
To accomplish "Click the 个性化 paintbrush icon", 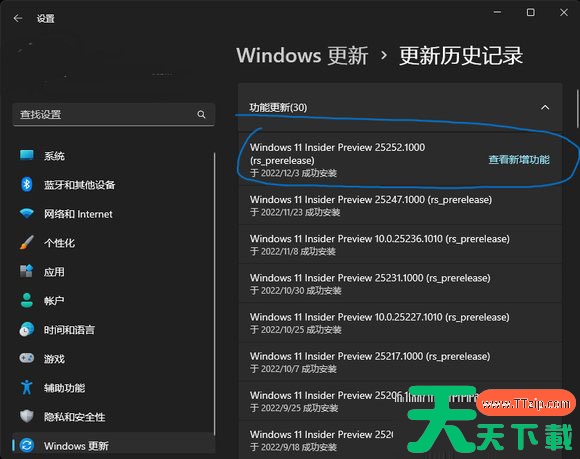I will (x=27, y=242).
